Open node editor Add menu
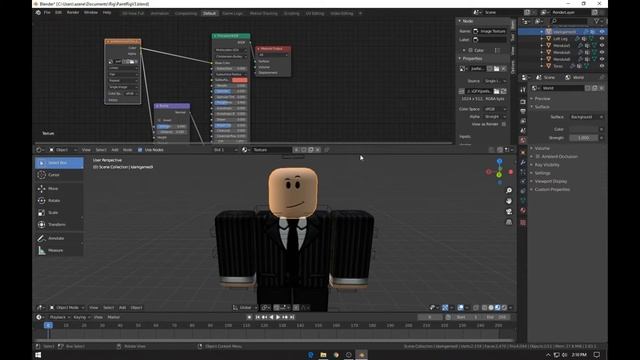Image resolution: width=640 pixels, height=360 pixels. 115,150
